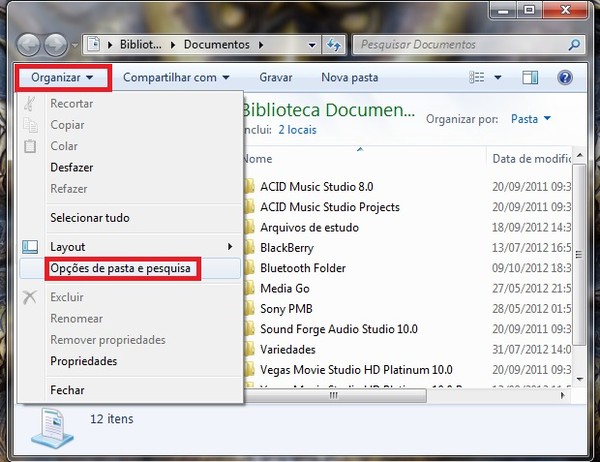Select the Bluetooth Folder item

[303, 268]
